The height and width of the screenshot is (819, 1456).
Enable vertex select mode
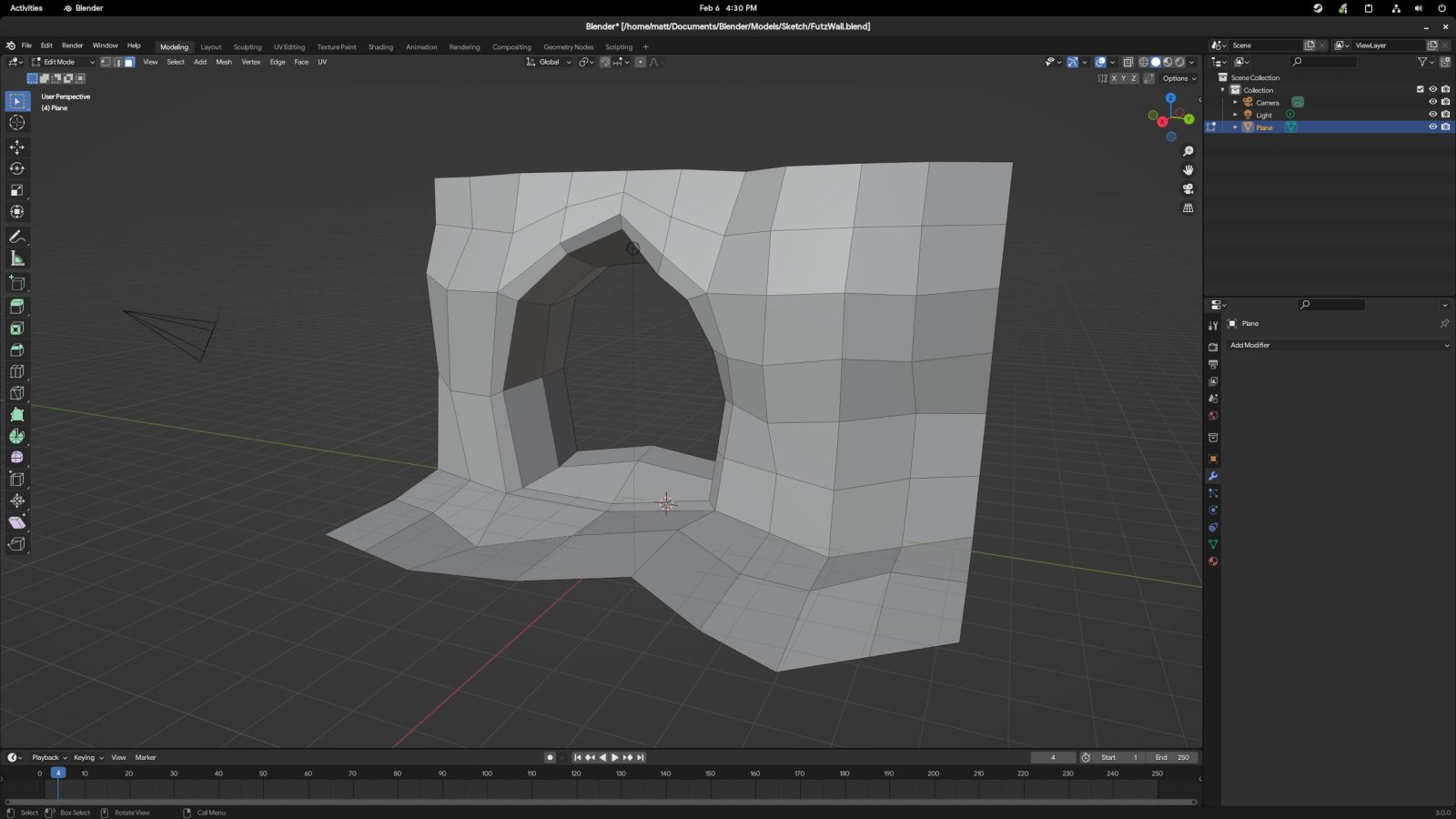(x=106, y=62)
